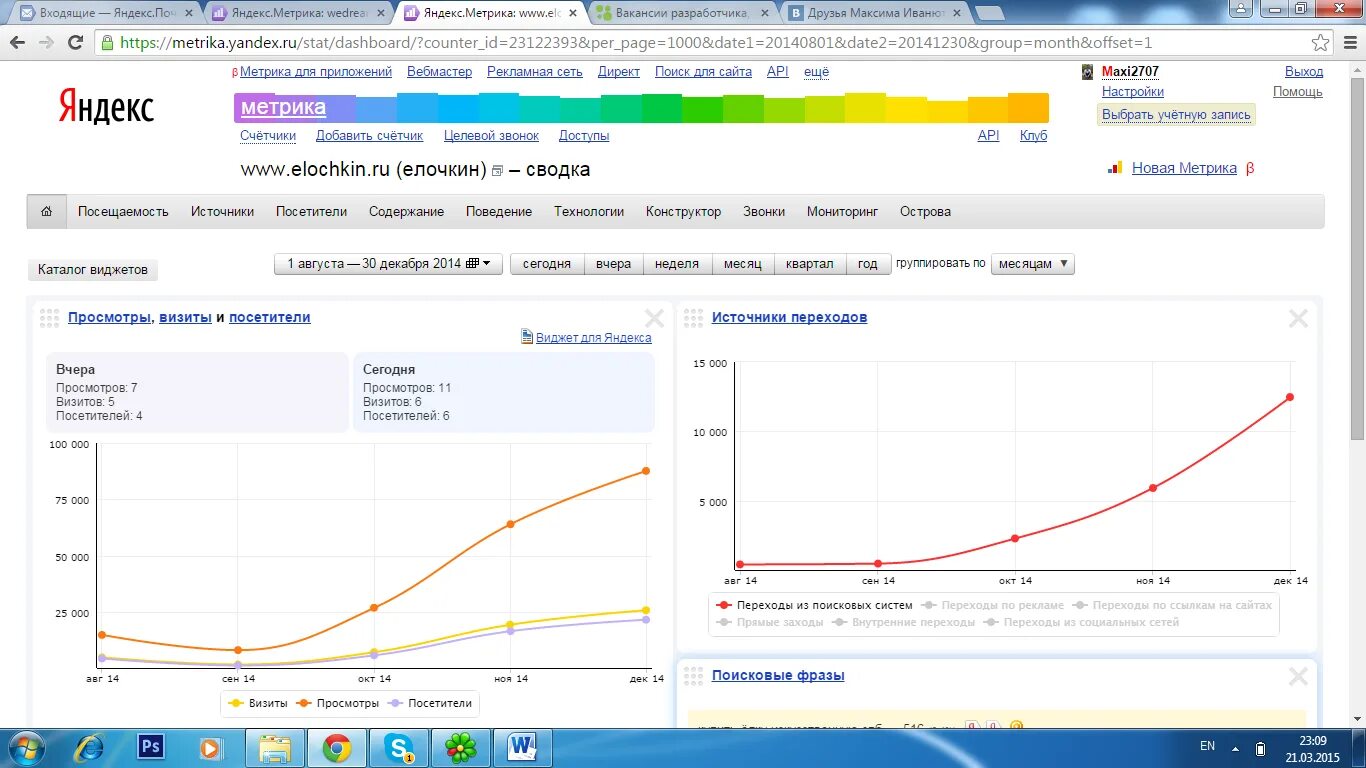
Task: Open the Посещаемость menu
Action: [x=123, y=212]
